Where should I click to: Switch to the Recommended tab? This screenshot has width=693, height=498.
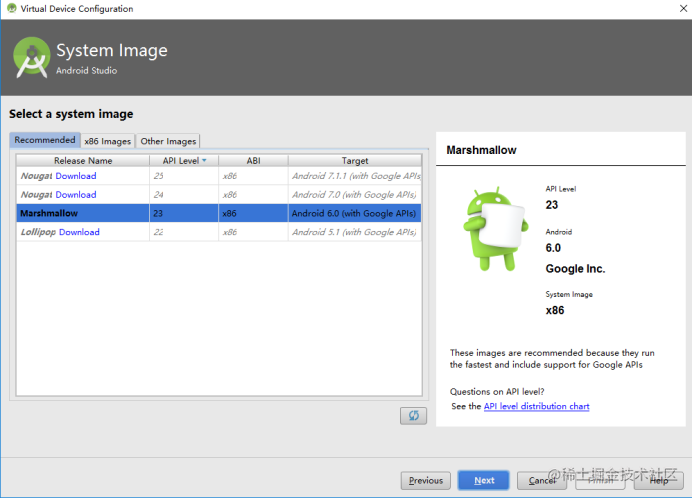pyautogui.click(x=45, y=140)
